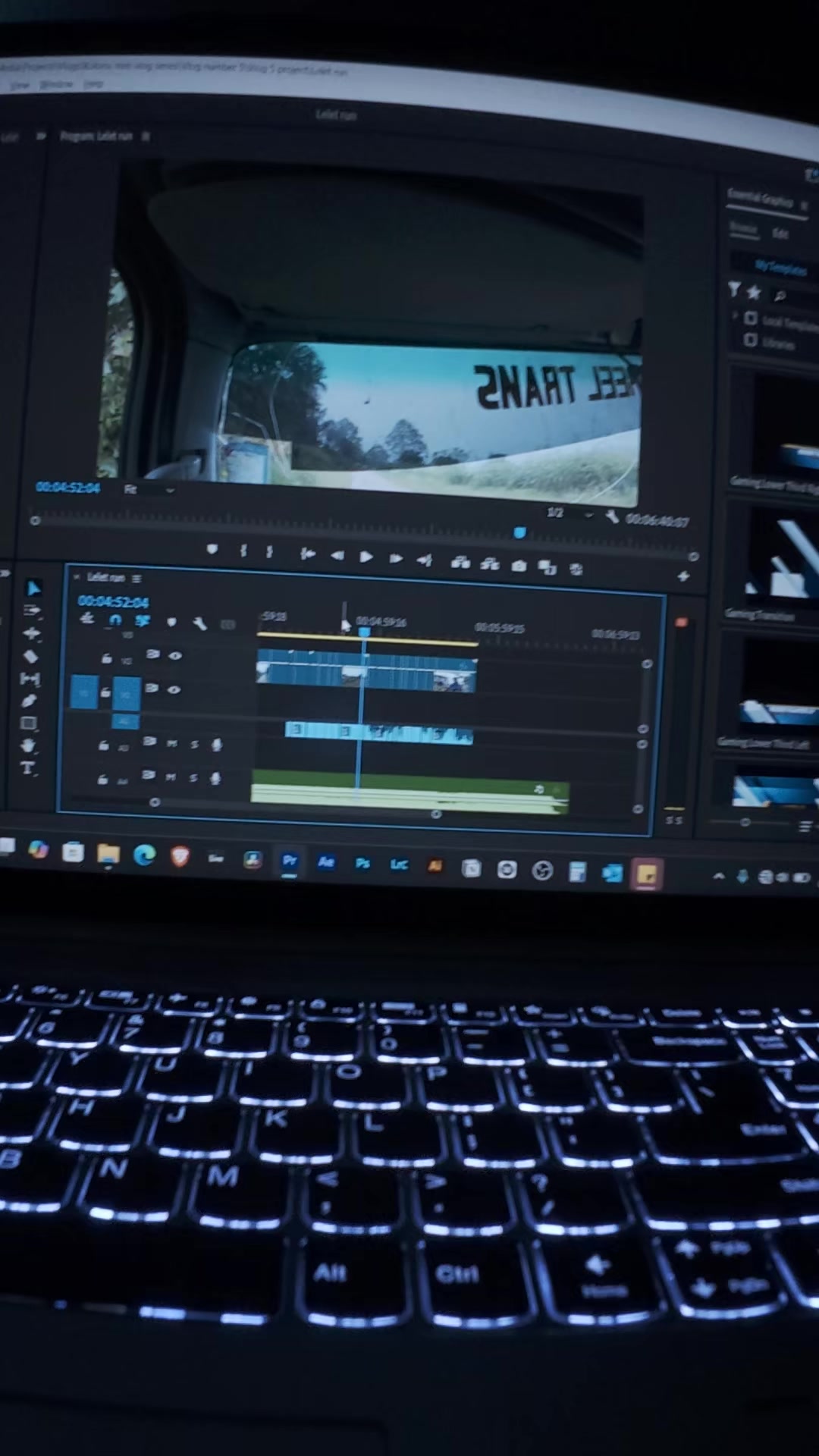This screenshot has height=1456, width=819.
Task: Select the green audio clip on timeline
Action: 409,791
